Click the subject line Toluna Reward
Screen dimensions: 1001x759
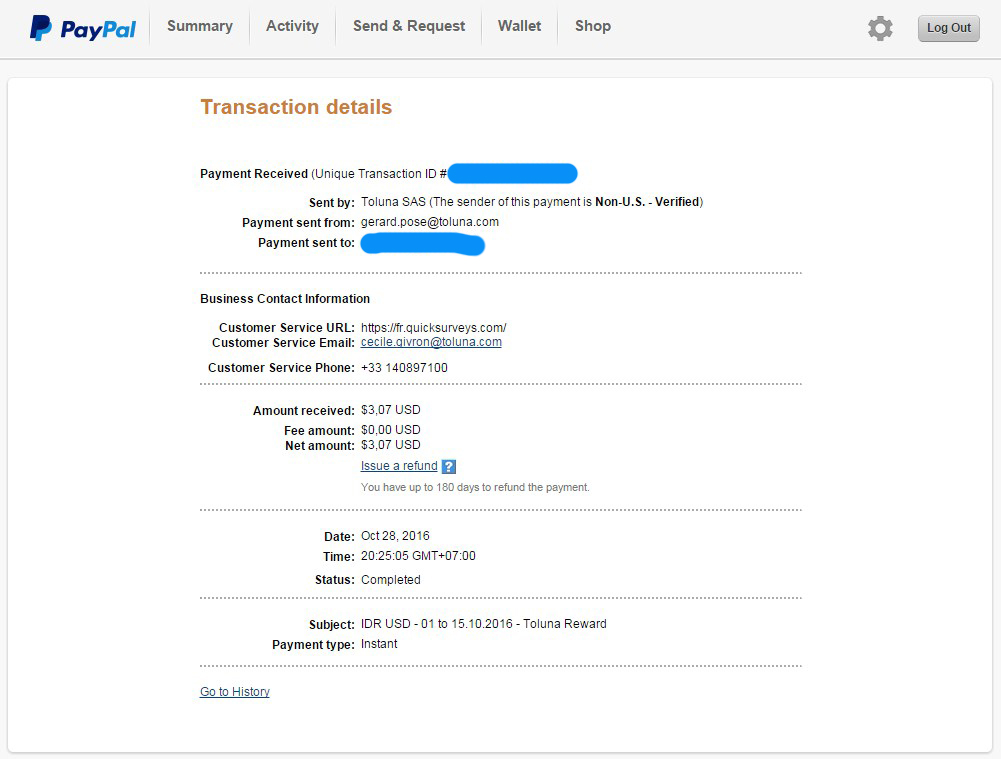(483, 624)
